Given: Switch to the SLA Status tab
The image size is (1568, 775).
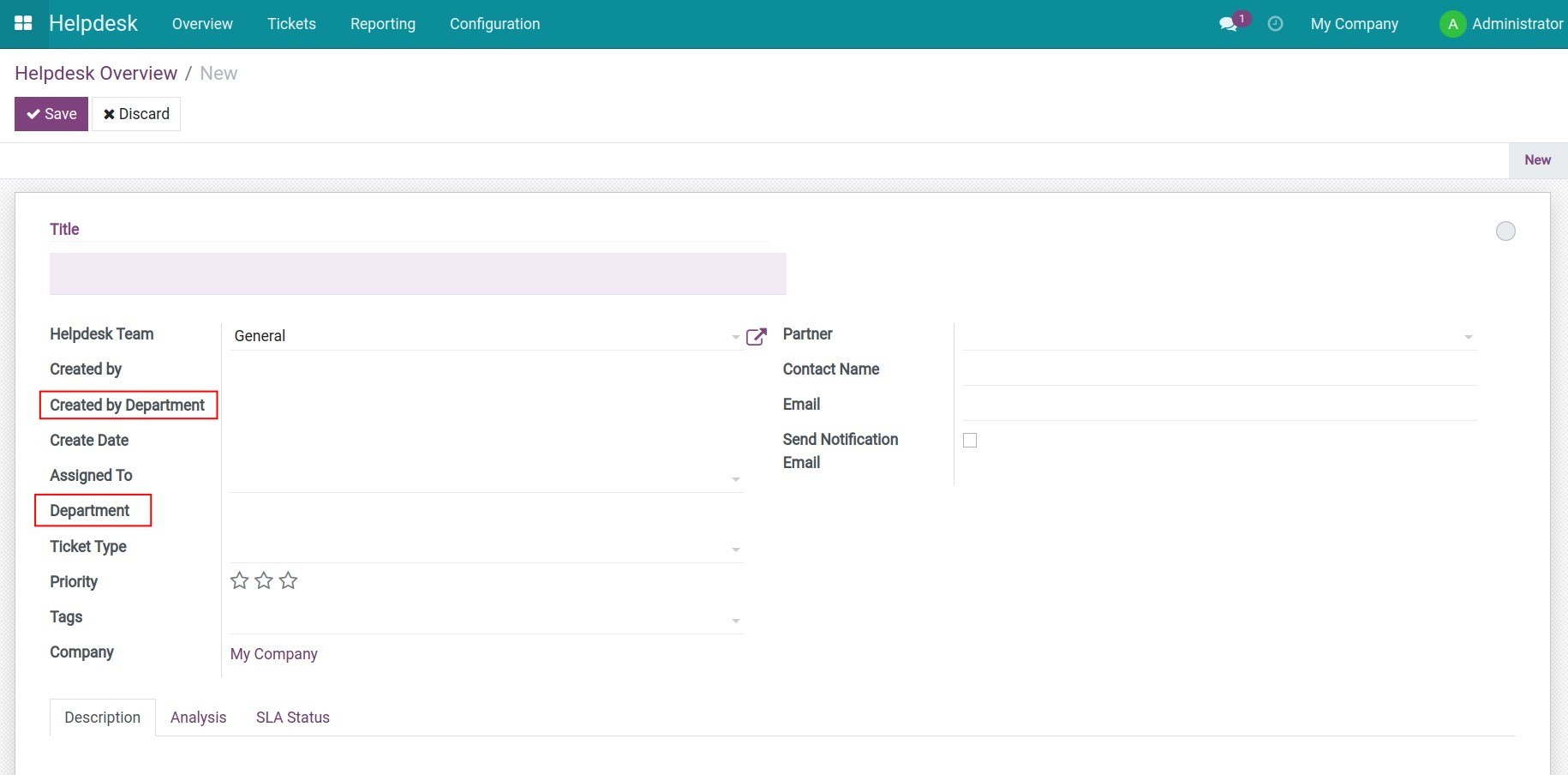Looking at the screenshot, I should (x=292, y=718).
